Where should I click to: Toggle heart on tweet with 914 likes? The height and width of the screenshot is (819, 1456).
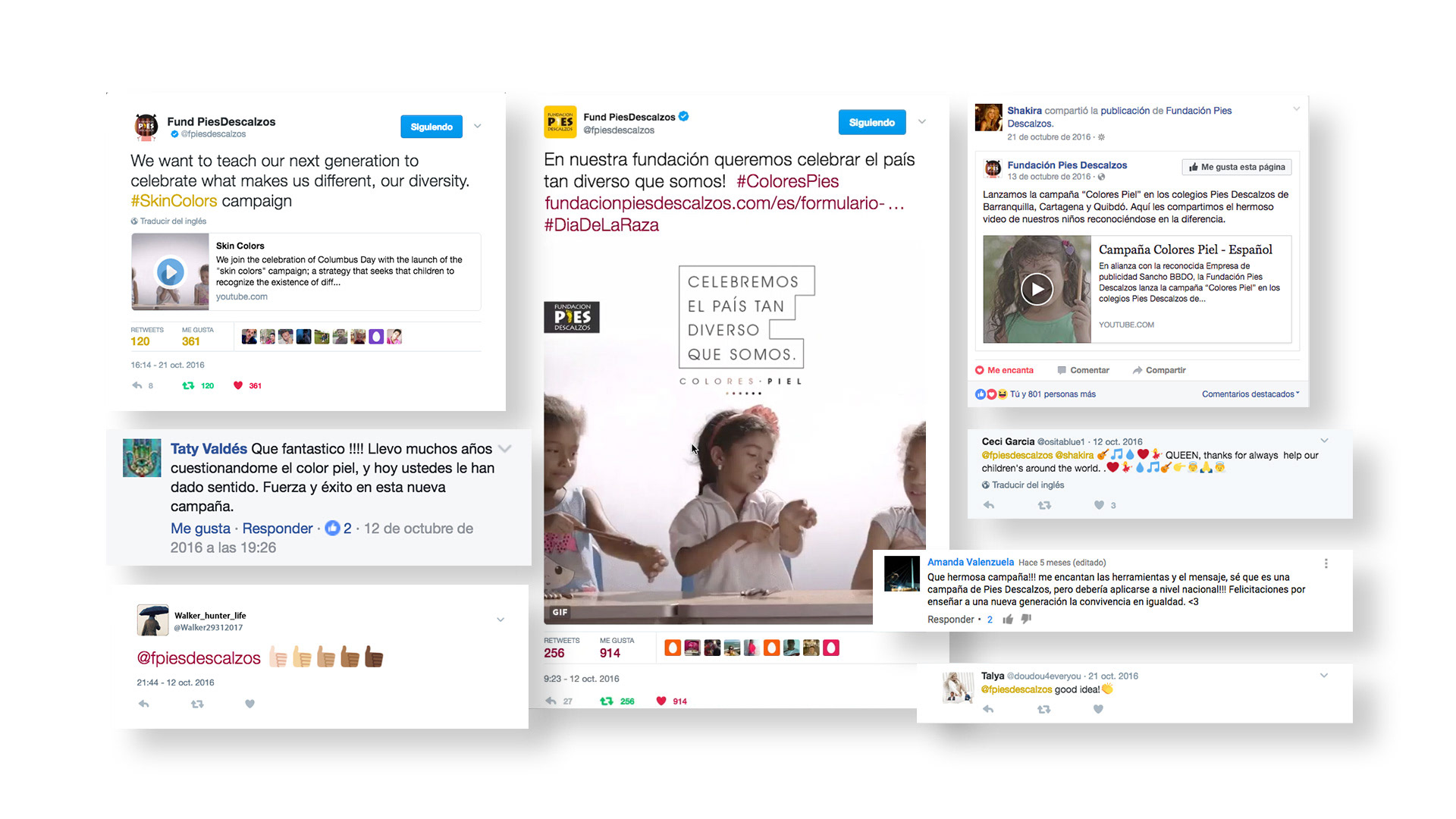(x=661, y=701)
